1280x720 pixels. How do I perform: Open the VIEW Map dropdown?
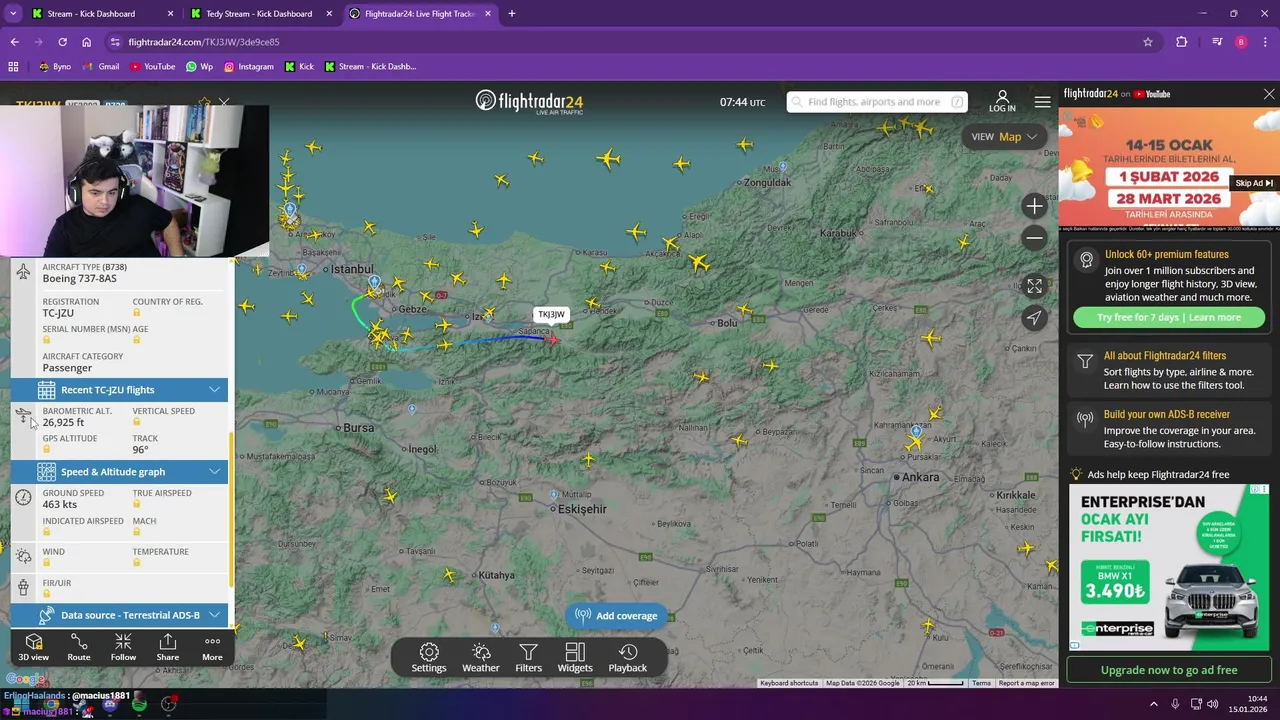[x=1004, y=137]
